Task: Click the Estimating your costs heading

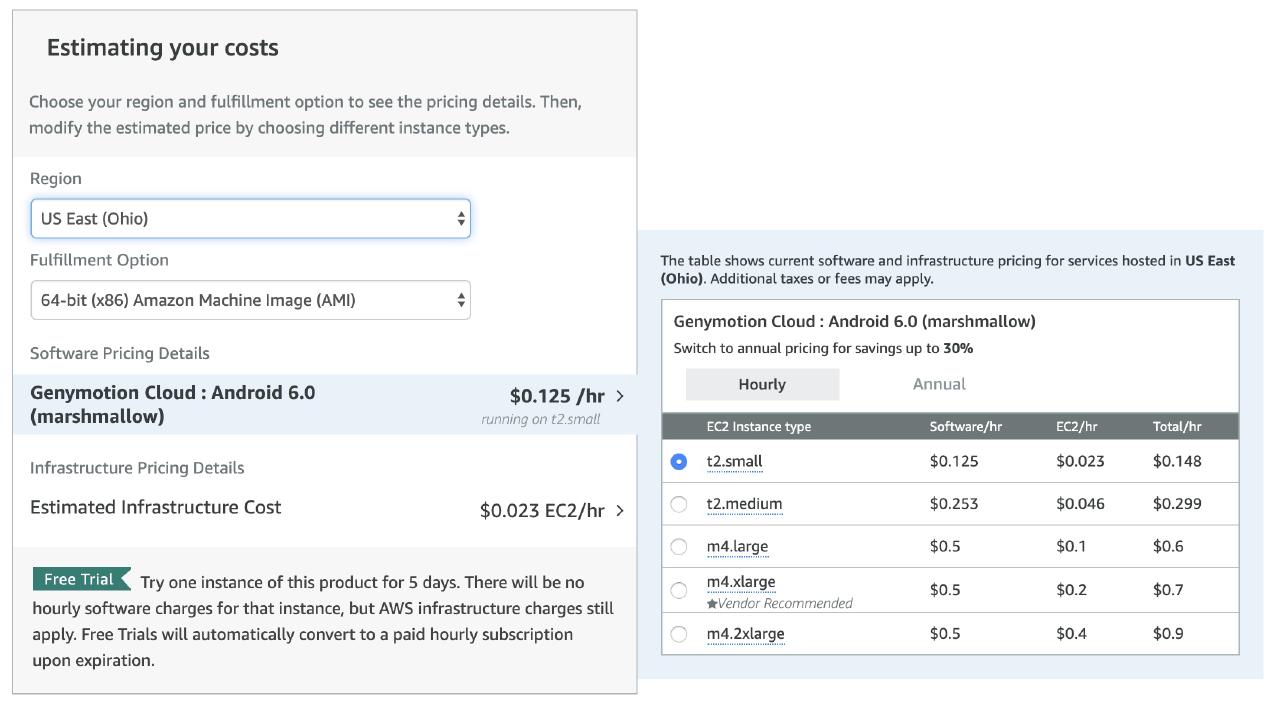Action: [163, 48]
